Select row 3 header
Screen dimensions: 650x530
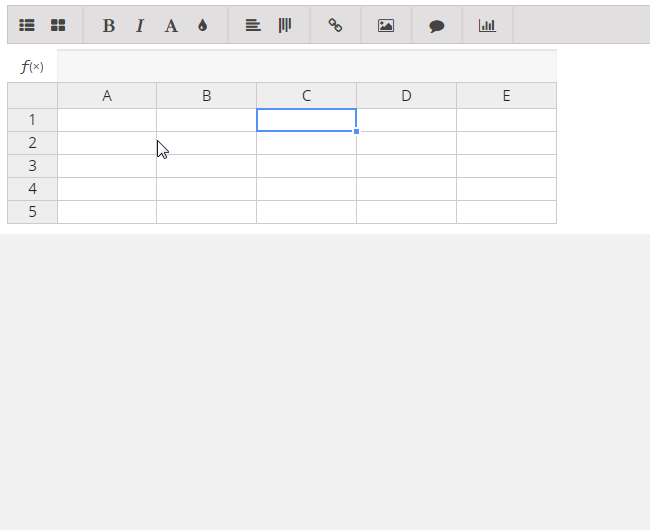pos(32,166)
